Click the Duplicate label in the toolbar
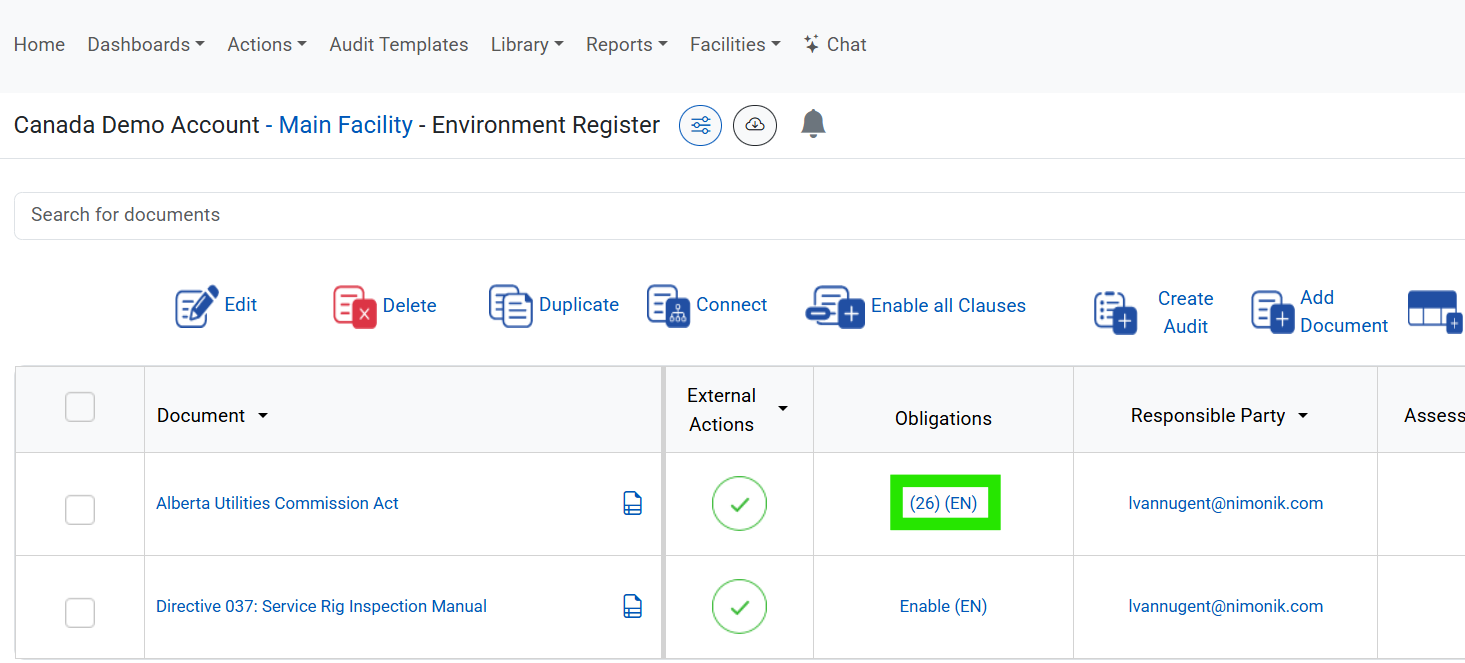Screen dimensions: 1465x663 coord(579,305)
